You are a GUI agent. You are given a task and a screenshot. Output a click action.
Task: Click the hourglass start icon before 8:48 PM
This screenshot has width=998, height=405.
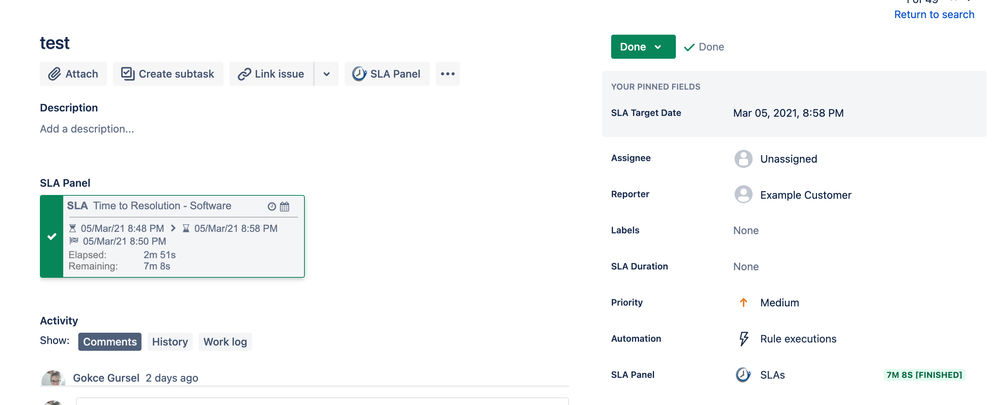coord(73,228)
